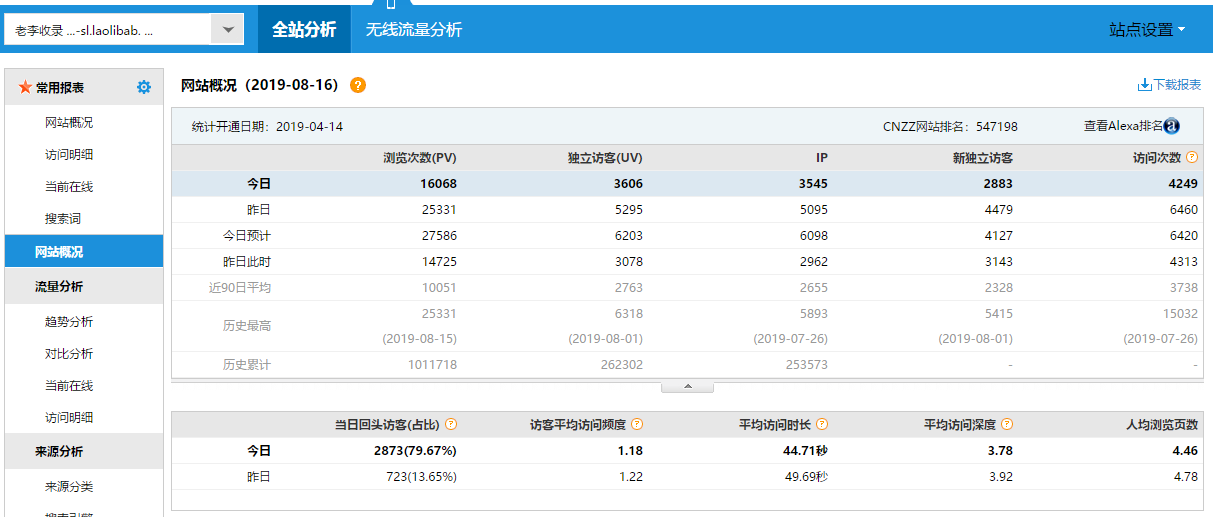Download the report via 下载报表
This screenshot has width=1213, height=517.
point(1169,85)
